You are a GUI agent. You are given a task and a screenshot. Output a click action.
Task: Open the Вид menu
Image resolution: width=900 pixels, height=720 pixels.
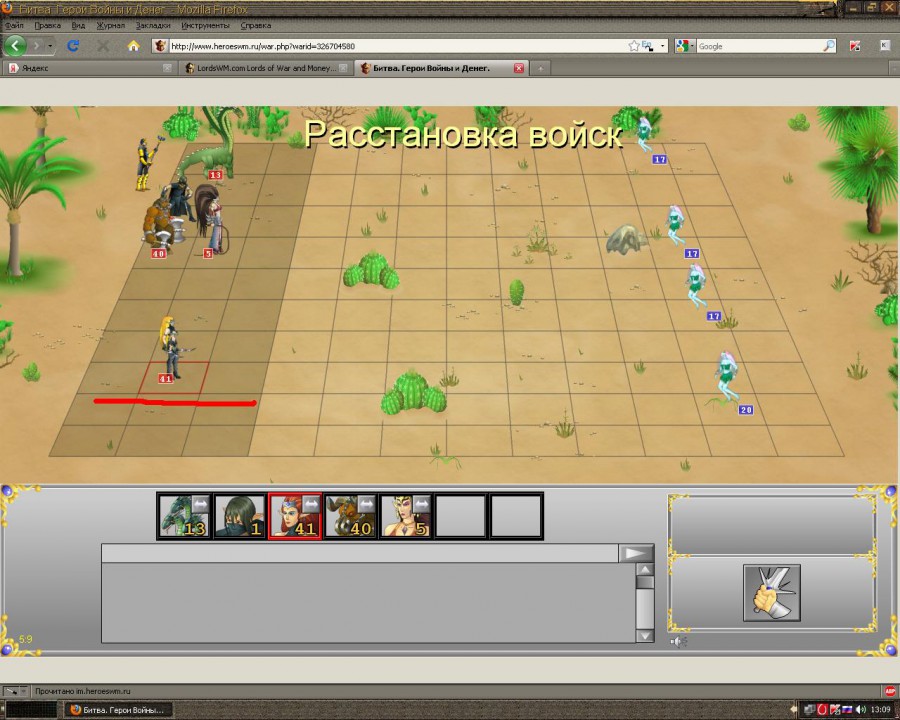[x=78, y=25]
